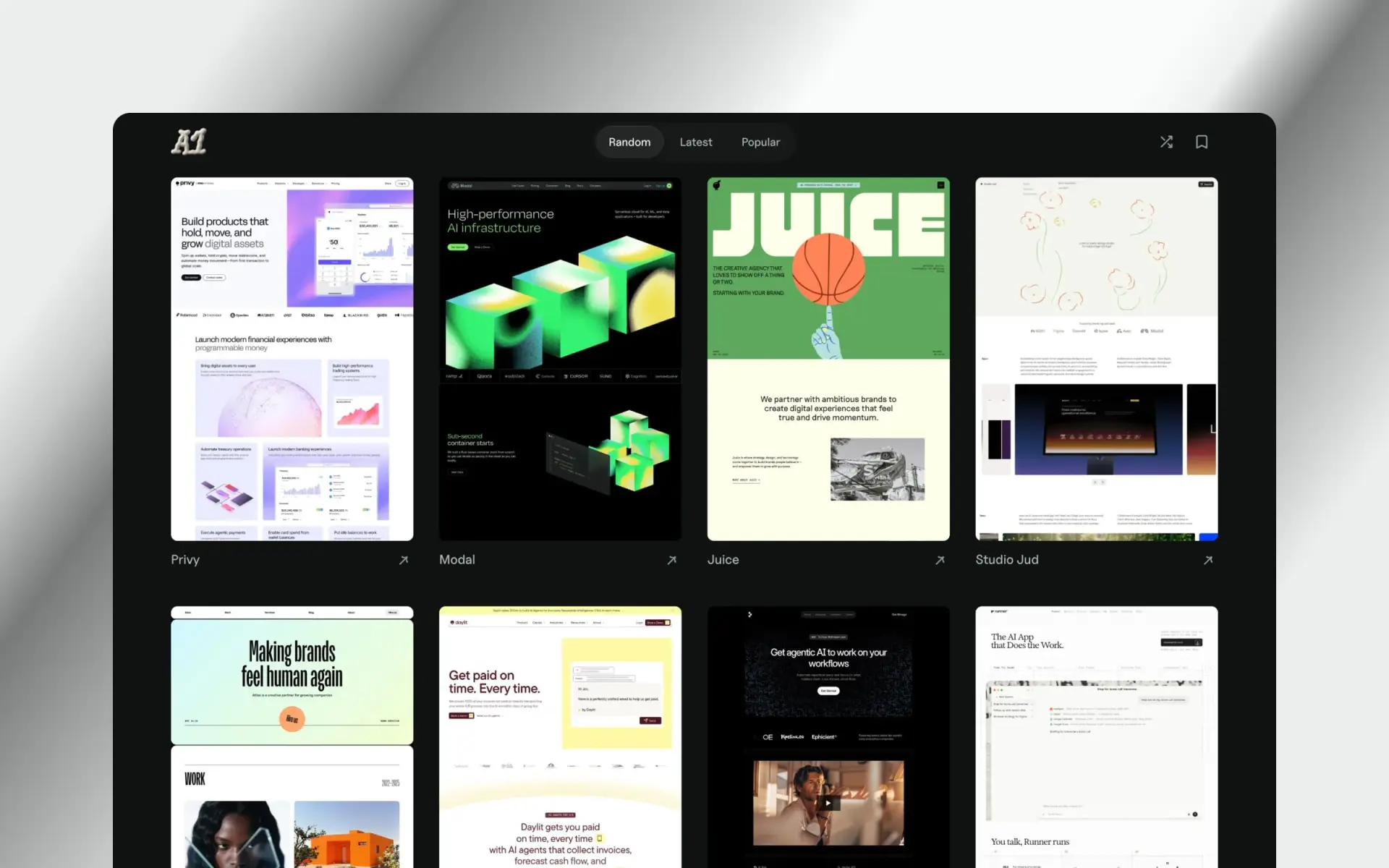This screenshot has width=1389, height=868.
Task: Click the Studio Jud title link
Action: 1007,560
